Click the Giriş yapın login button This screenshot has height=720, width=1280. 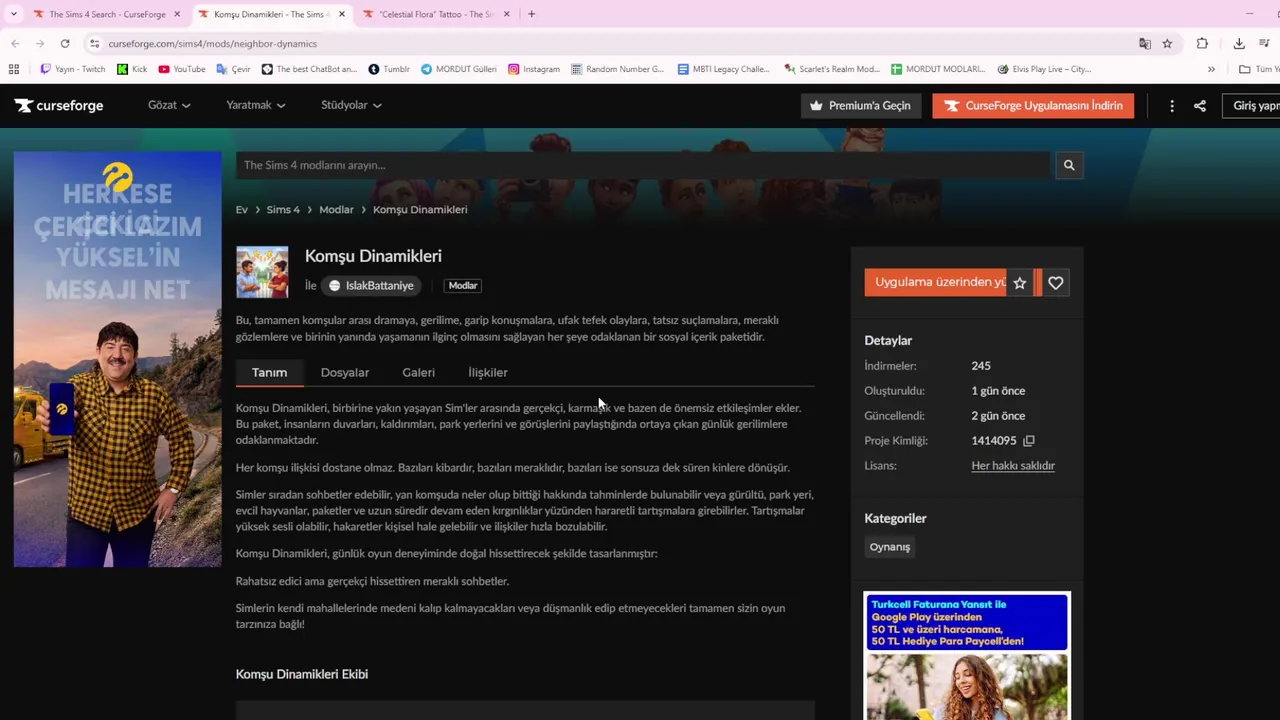tap(1253, 105)
